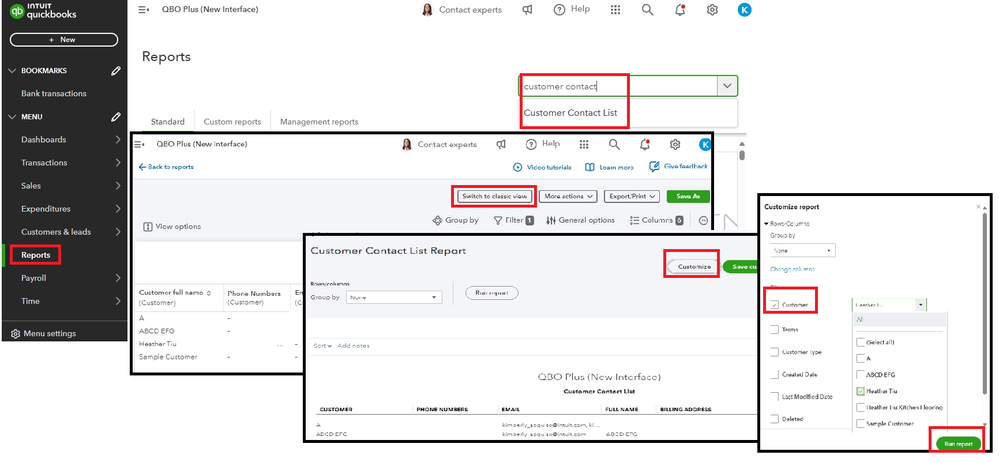Open Group by None in Customize panel
Screen dimensions: 999x463
pyautogui.click(x=803, y=251)
